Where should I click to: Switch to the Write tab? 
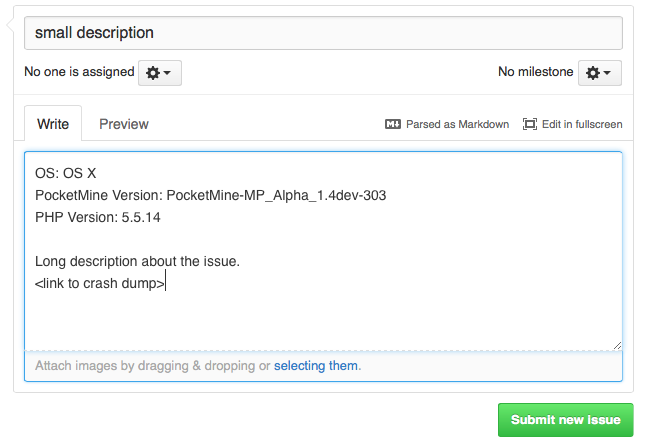(x=53, y=124)
